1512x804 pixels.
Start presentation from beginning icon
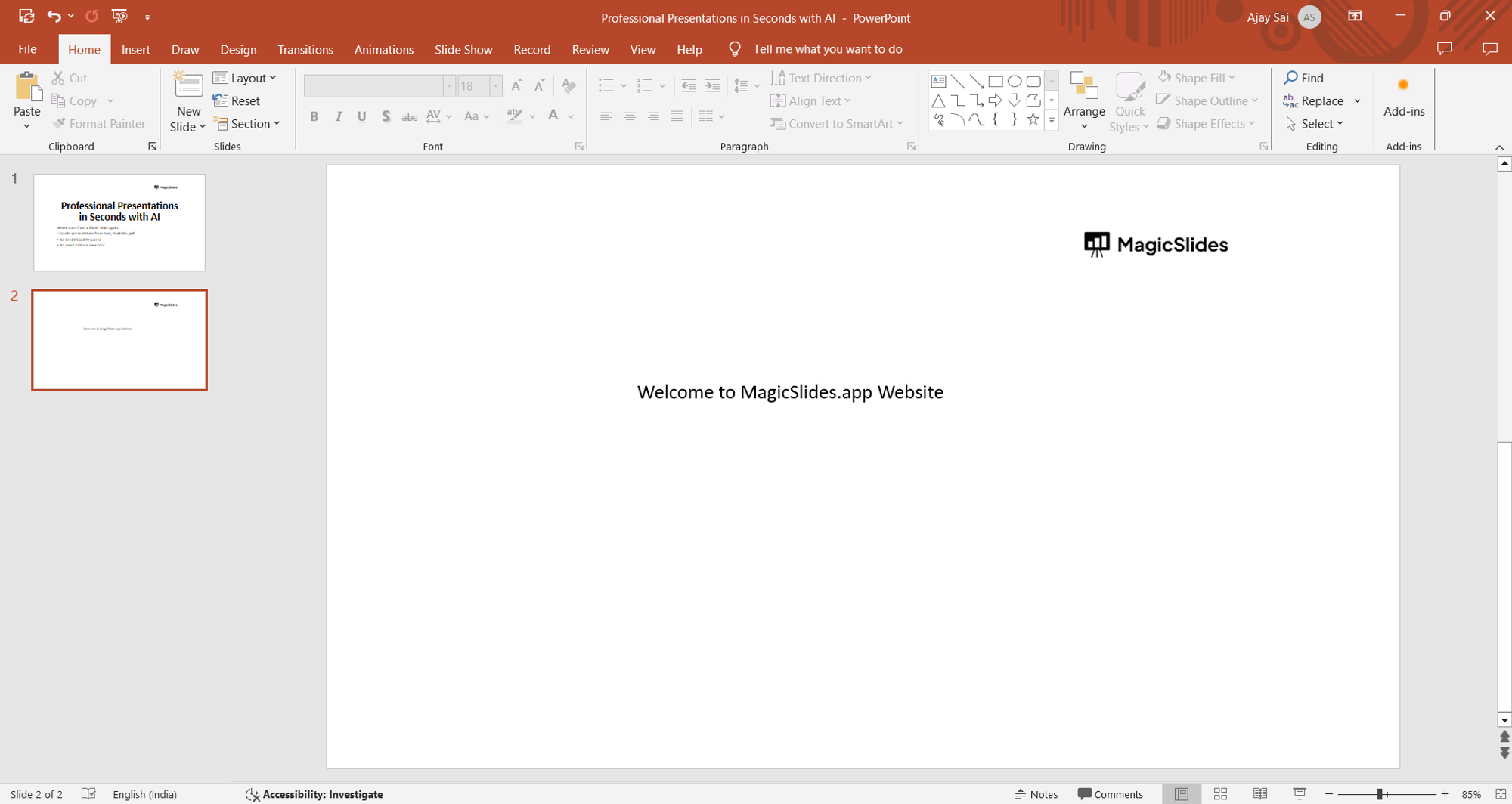coord(119,16)
